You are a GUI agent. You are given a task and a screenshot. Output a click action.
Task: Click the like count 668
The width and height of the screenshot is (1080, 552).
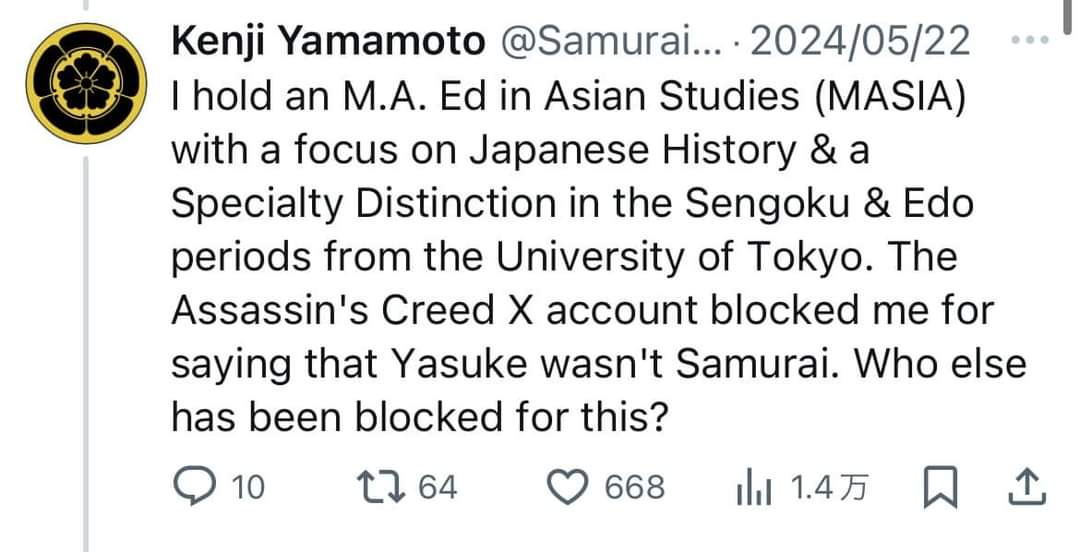[635, 488]
